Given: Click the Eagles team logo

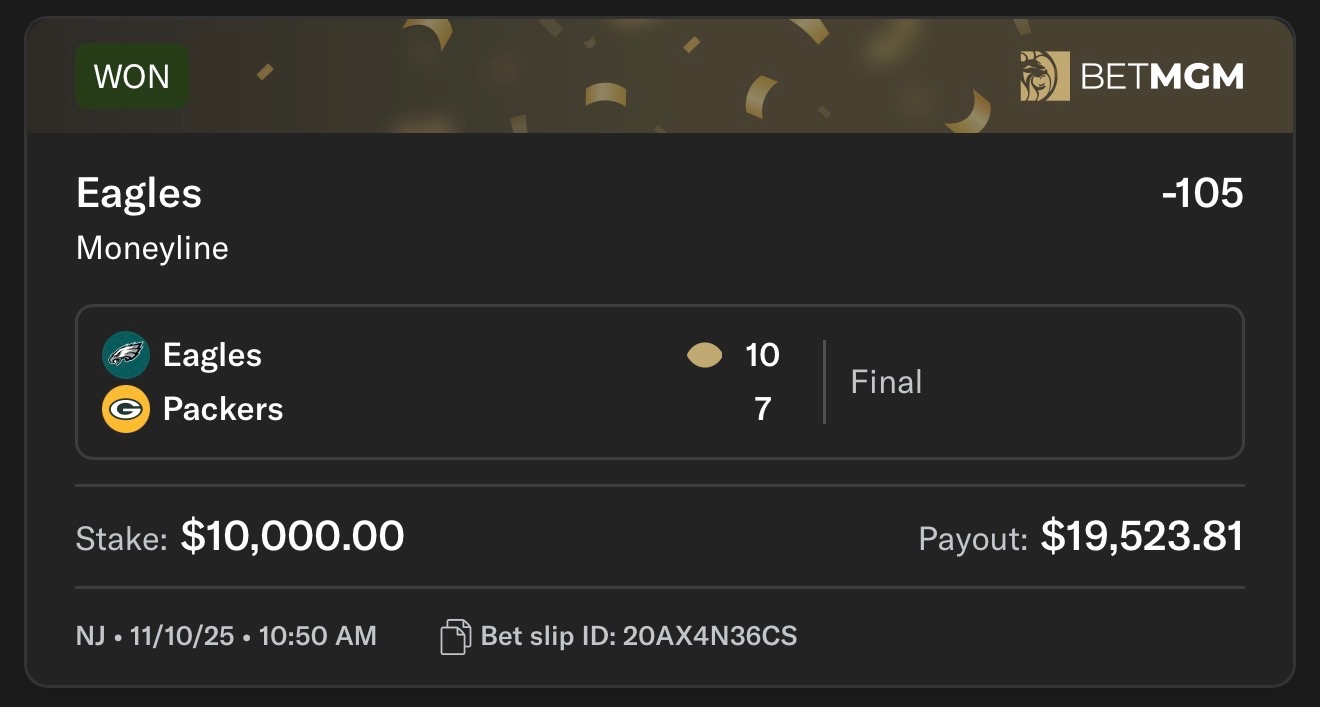Looking at the screenshot, I should point(126,355).
